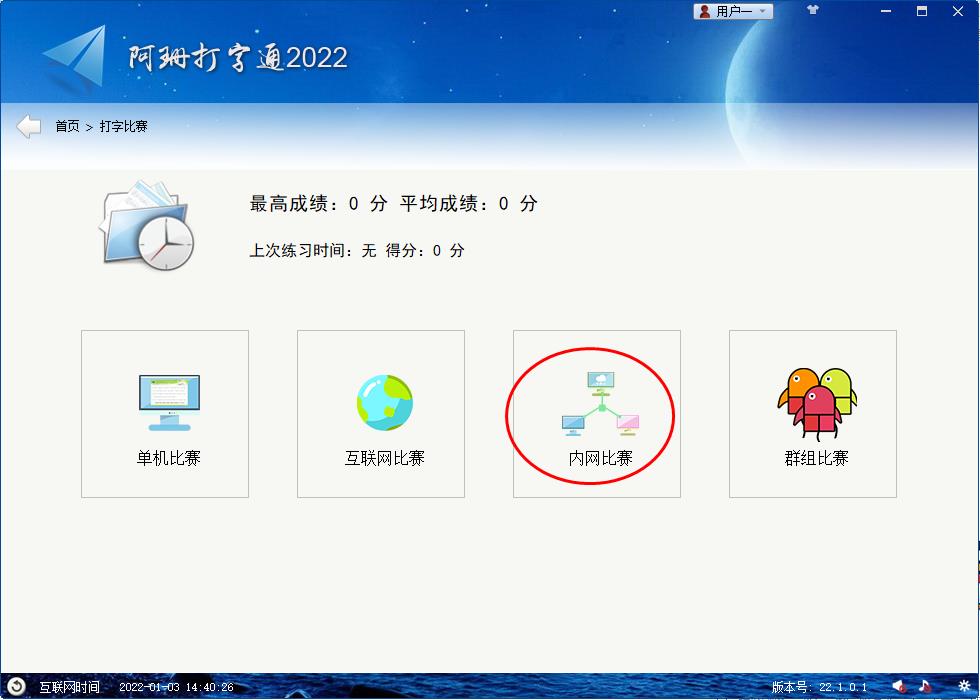Viewport: 980px width, 700px height.
Task: Open the 内网比赛 intranet competition
Action: coord(597,414)
